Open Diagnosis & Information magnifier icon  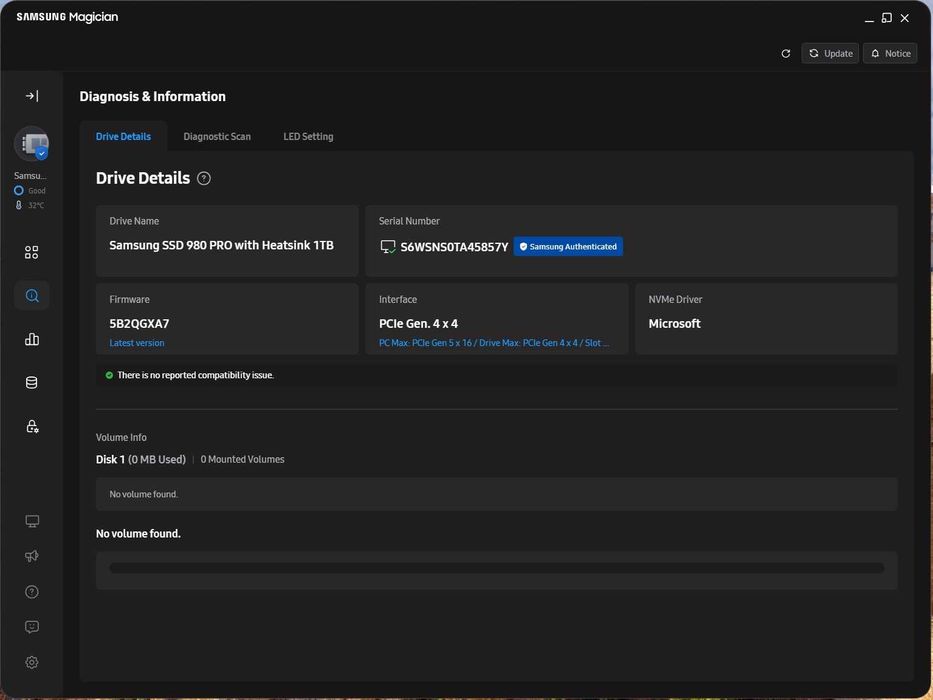tap(32, 296)
